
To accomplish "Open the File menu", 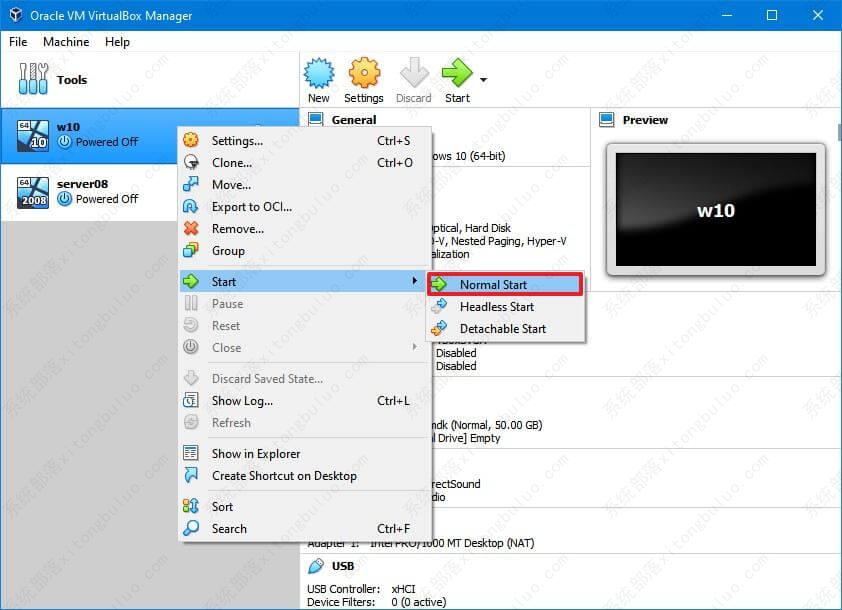I will pos(18,42).
